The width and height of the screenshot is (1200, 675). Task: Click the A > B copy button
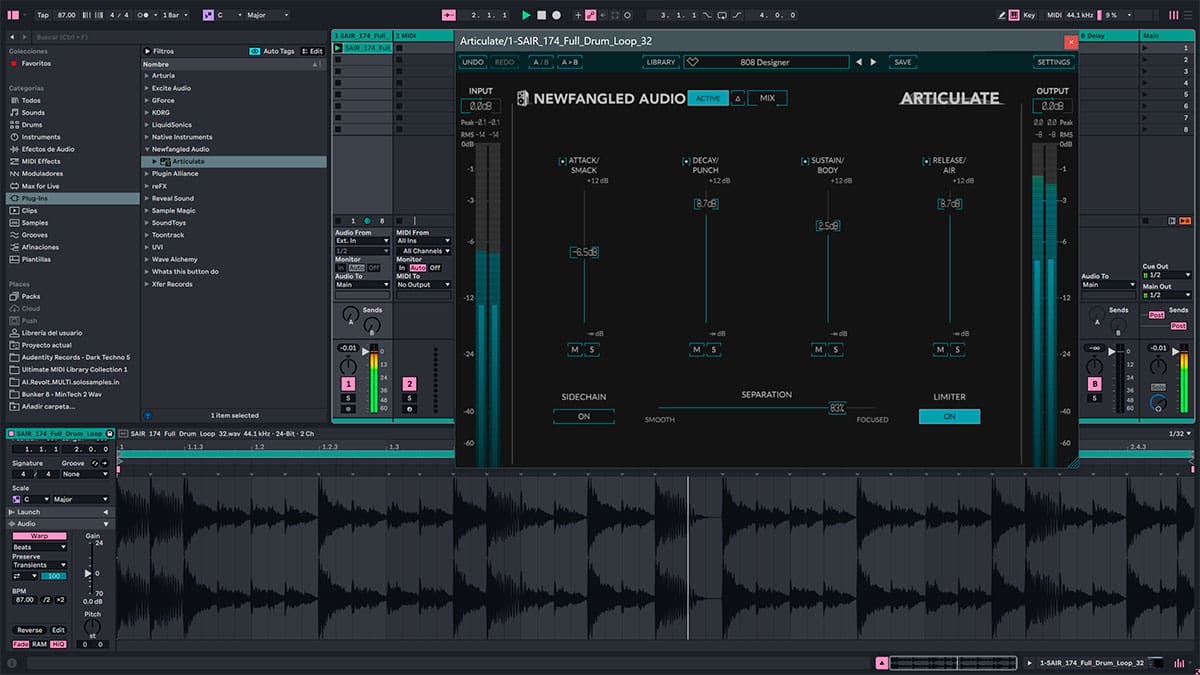pyautogui.click(x=569, y=62)
